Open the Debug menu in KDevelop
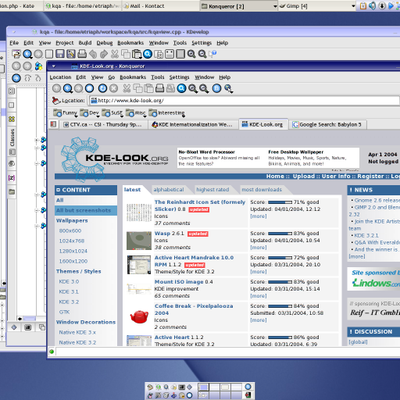 point(105,43)
